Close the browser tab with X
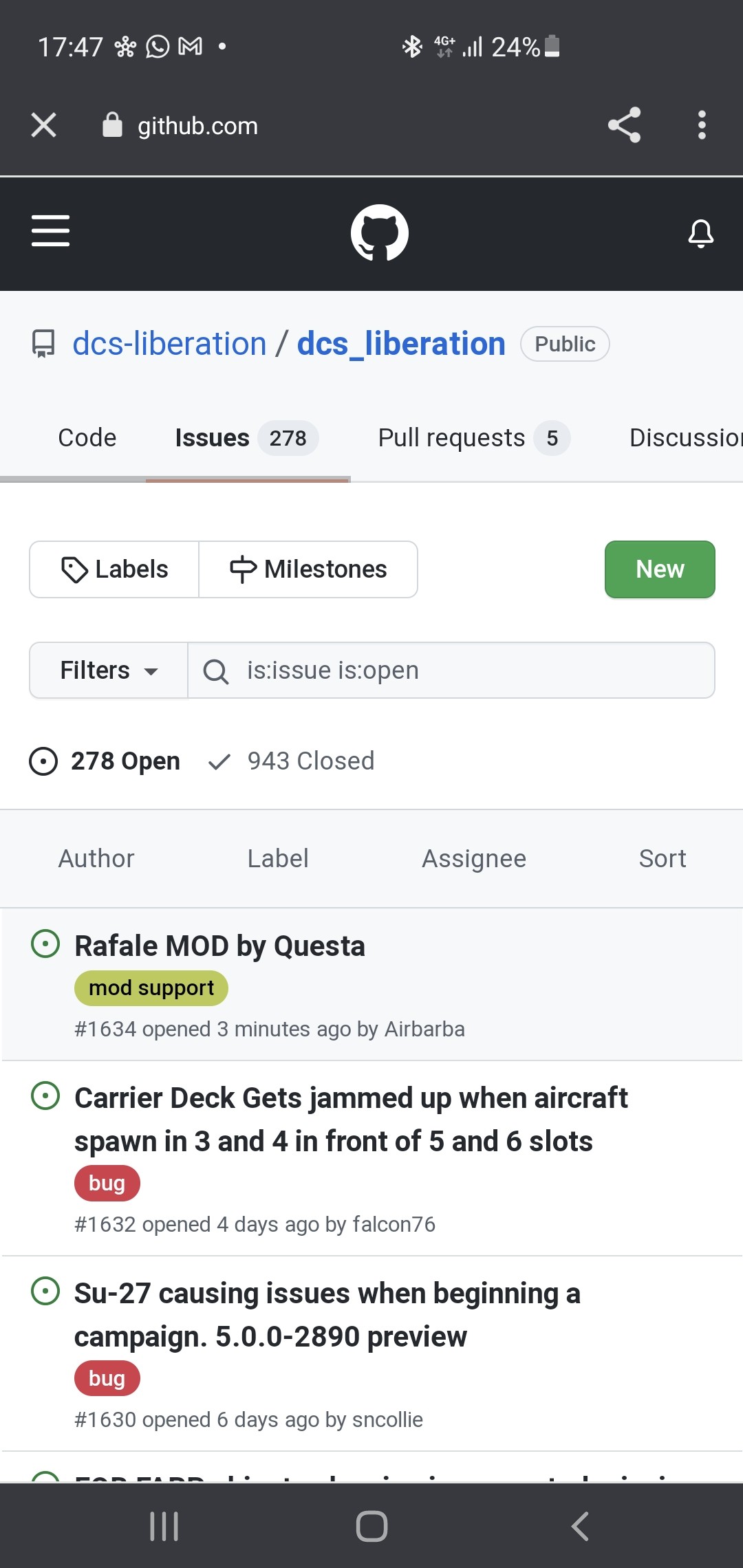 tap(44, 125)
